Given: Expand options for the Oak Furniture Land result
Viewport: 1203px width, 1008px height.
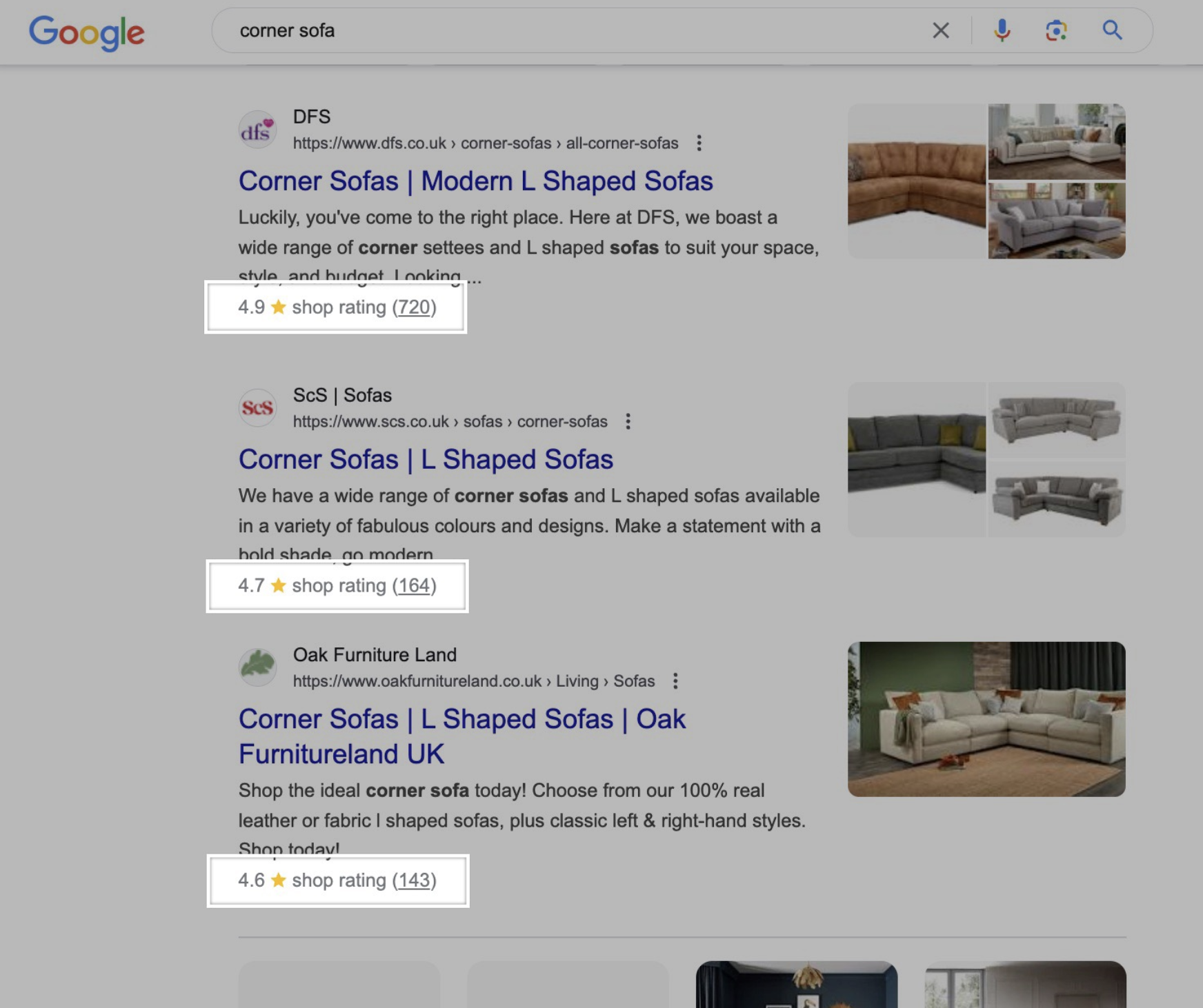Looking at the screenshot, I should tap(675, 681).
